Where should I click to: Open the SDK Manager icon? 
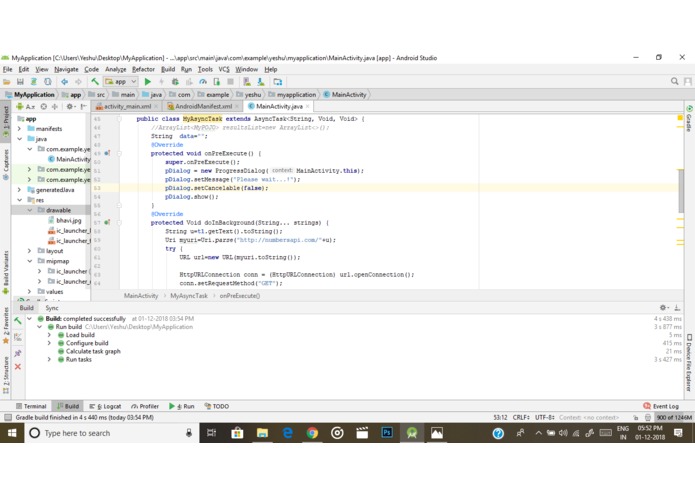pos(261,82)
